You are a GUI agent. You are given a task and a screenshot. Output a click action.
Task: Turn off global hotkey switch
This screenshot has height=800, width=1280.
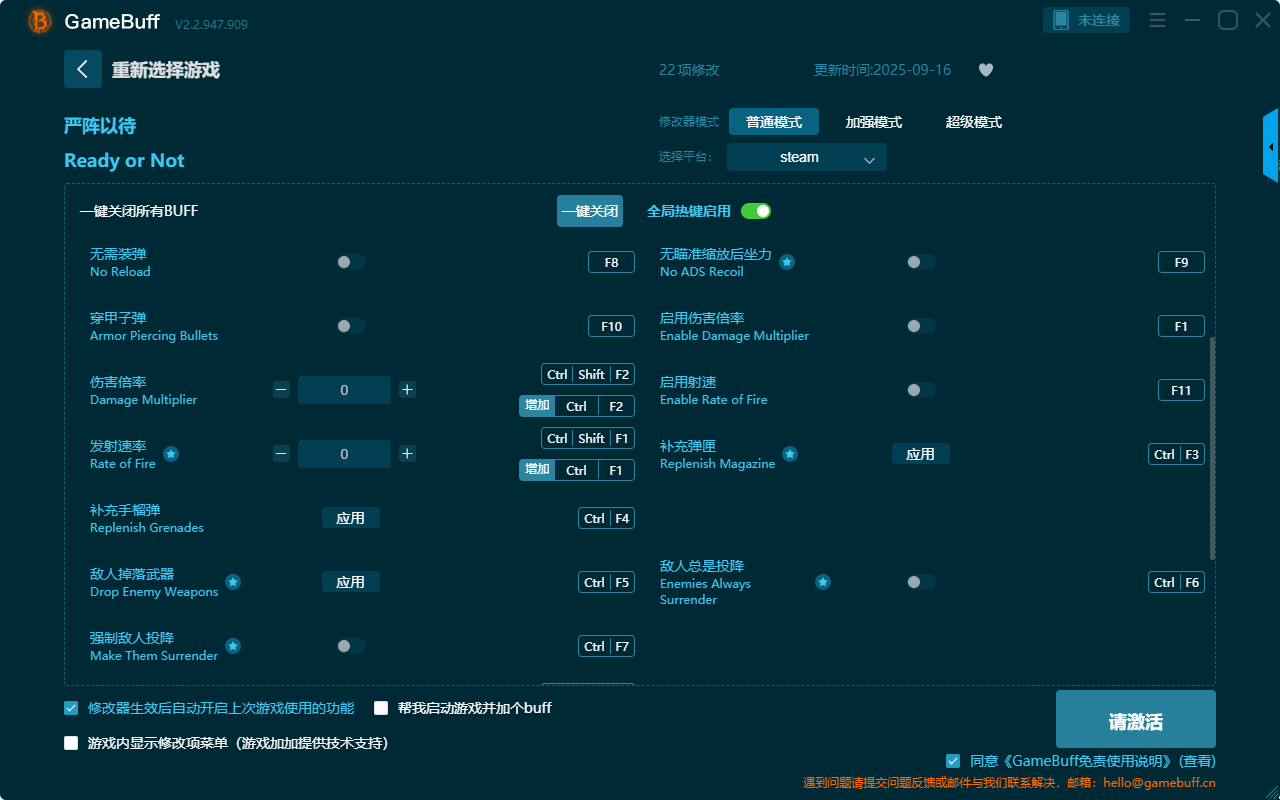[x=756, y=211]
